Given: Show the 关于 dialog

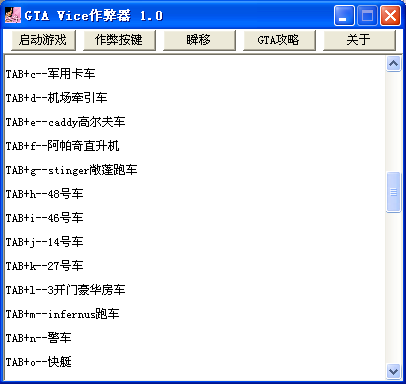Looking at the screenshot, I should [359, 40].
